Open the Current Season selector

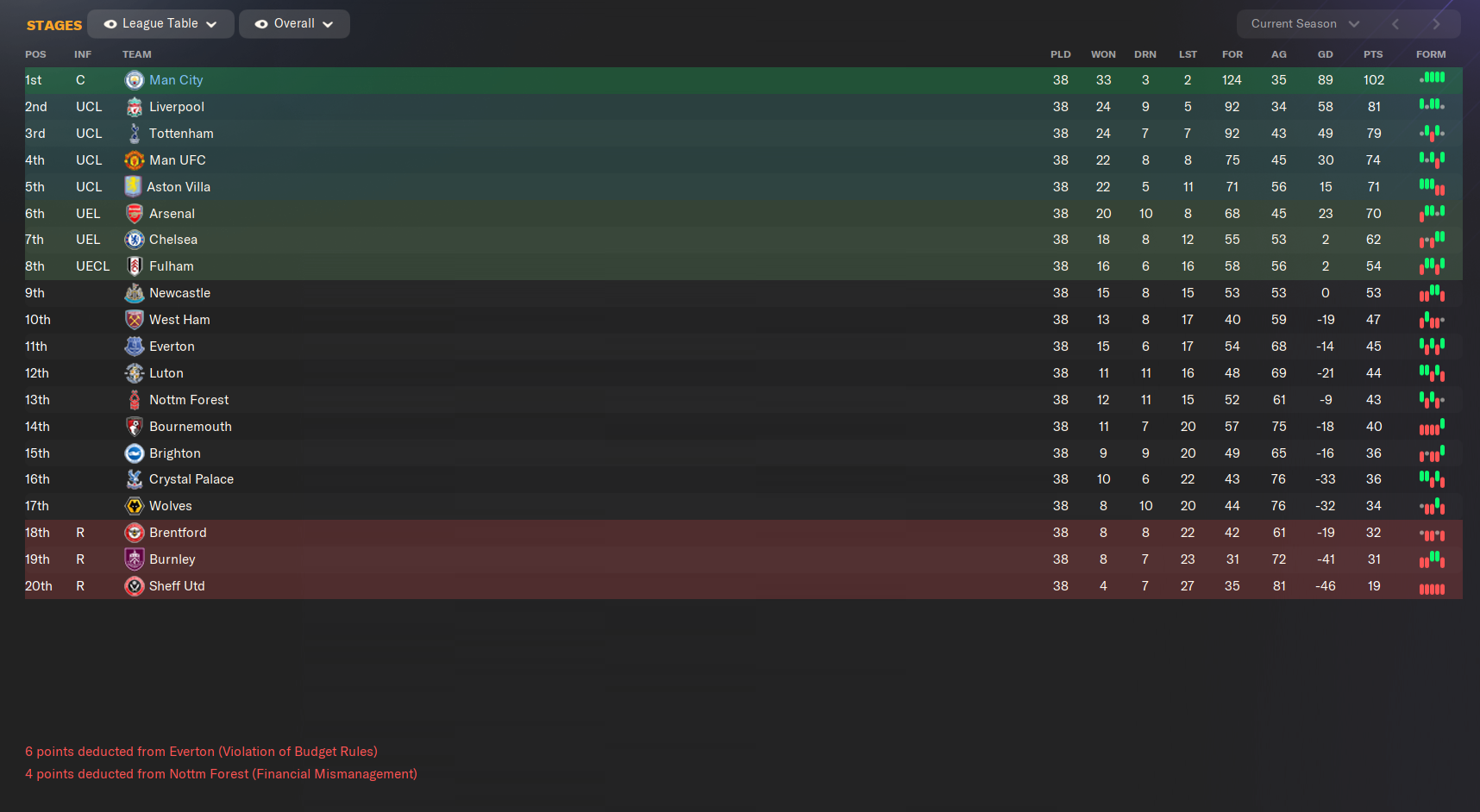click(1301, 23)
